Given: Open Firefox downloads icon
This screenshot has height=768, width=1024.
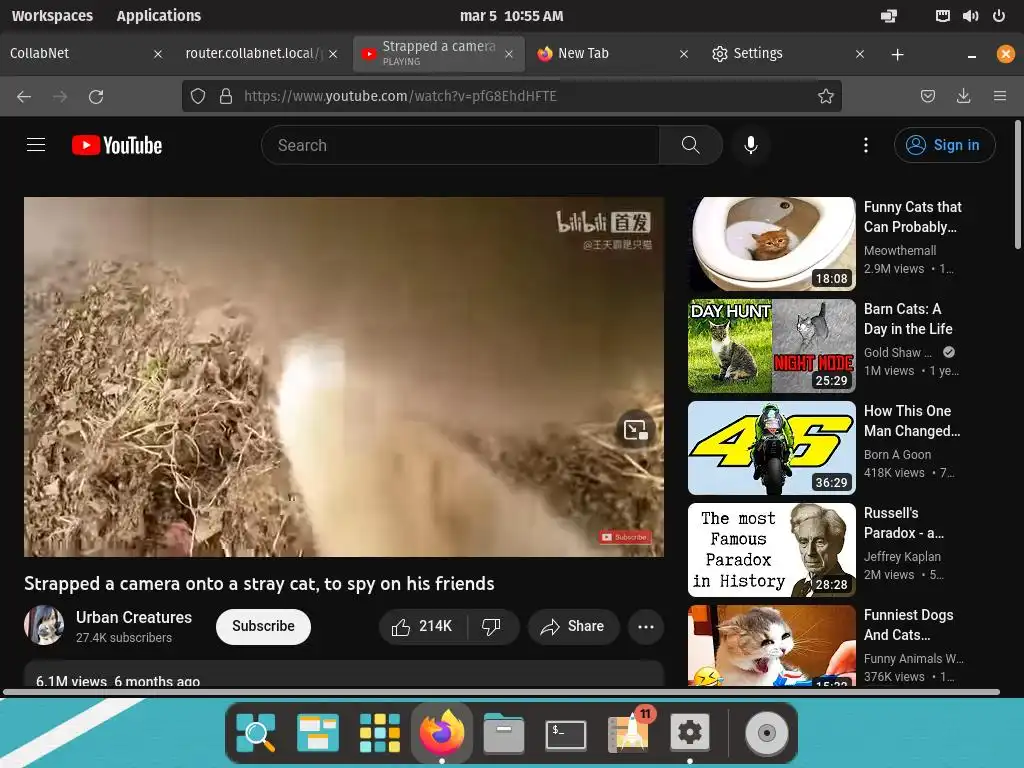Looking at the screenshot, I should (x=963, y=97).
